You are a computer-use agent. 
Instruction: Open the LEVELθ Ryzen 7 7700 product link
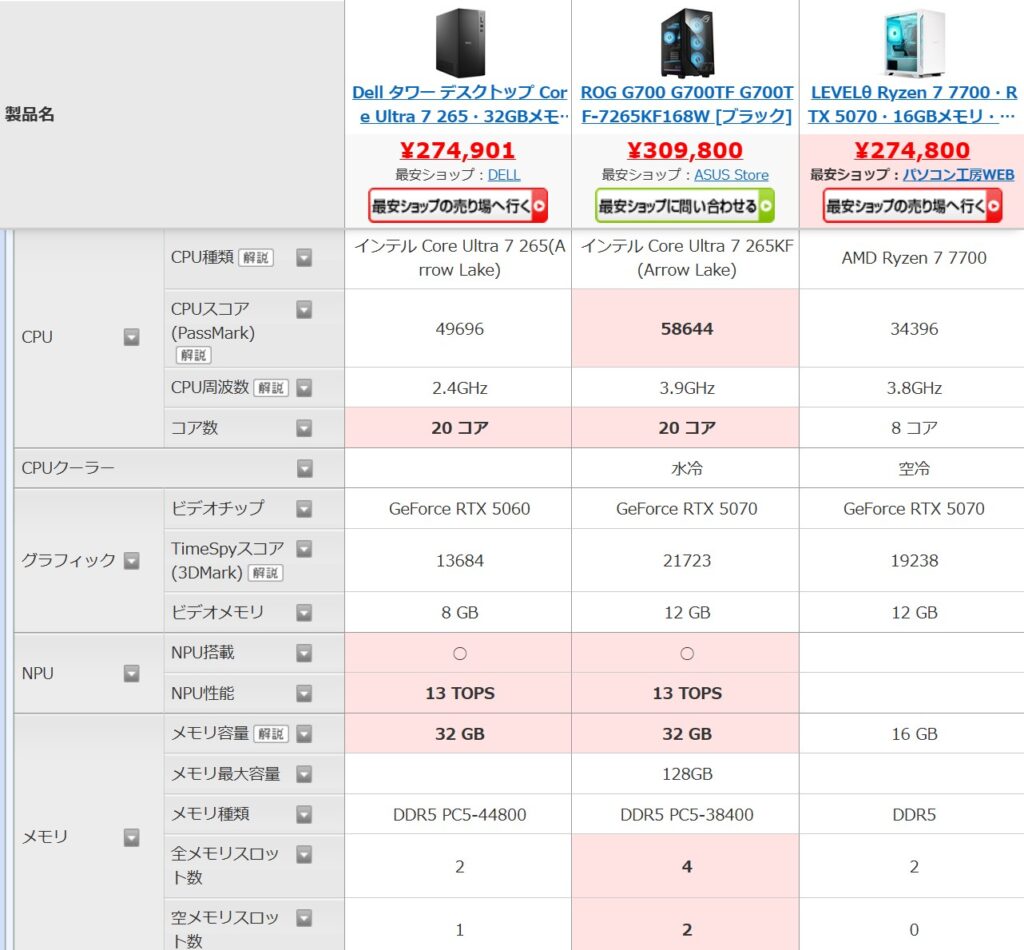pyautogui.click(x=913, y=105)
